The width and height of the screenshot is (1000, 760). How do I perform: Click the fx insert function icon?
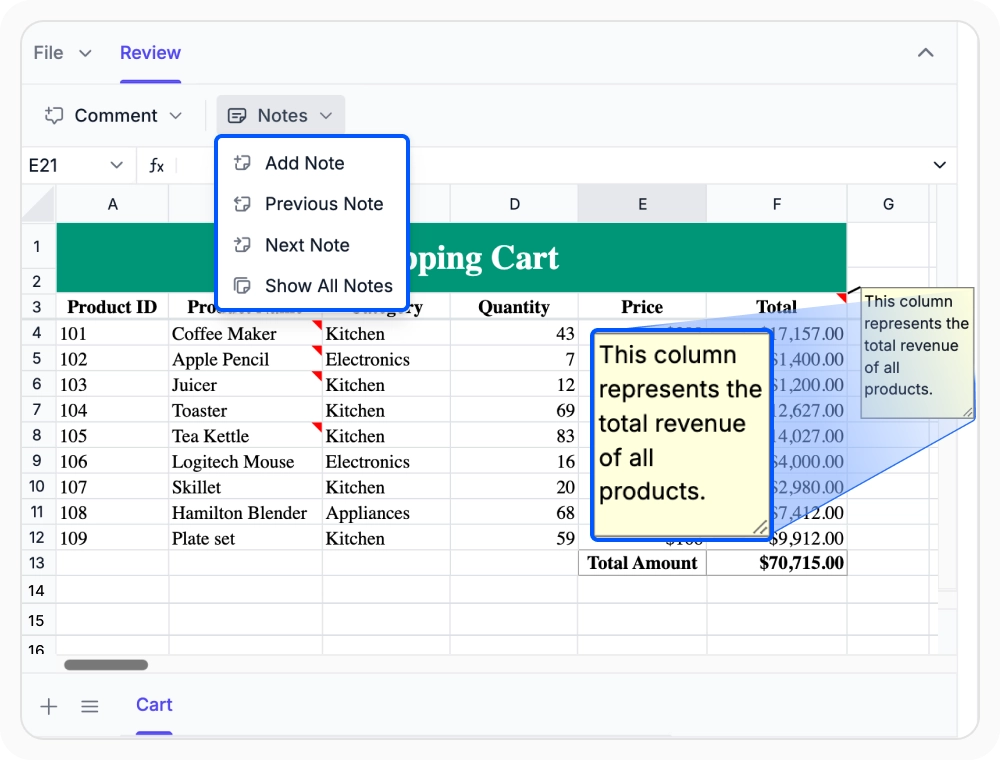156,166
